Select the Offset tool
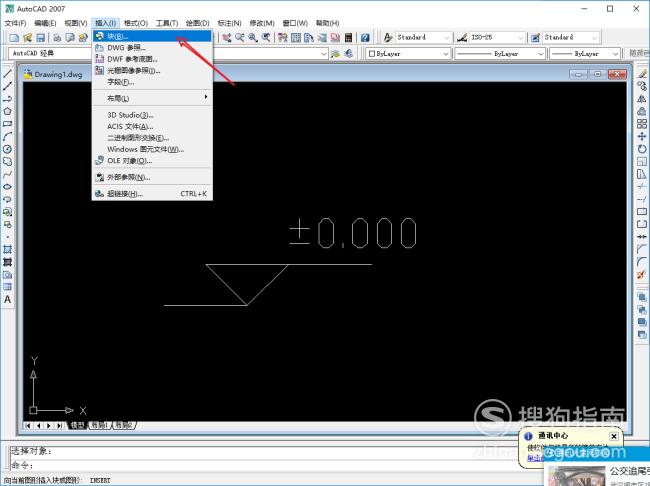The width and height of the screenshot is (650, 486). point(642,111)
